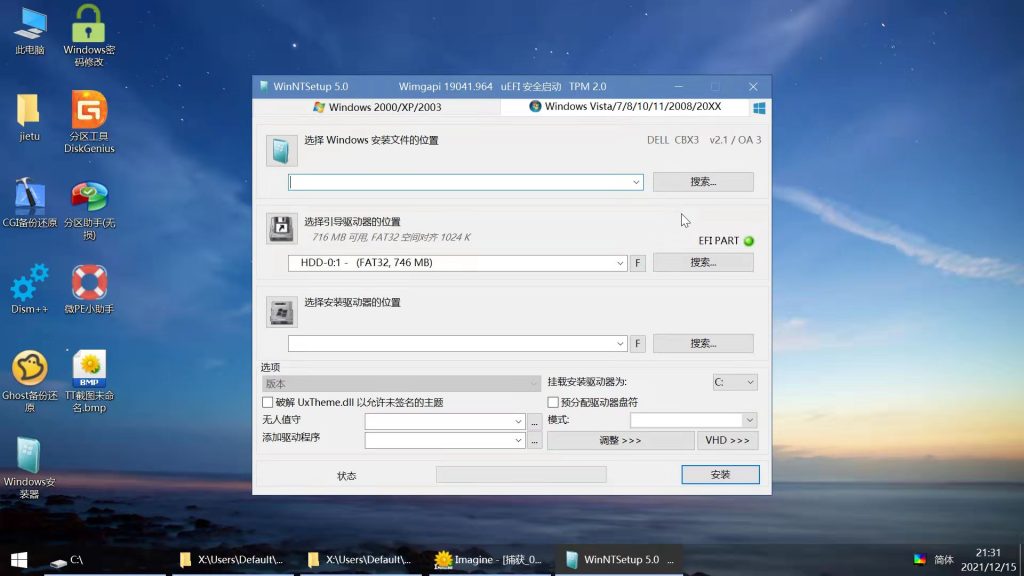The height and width of the screenshot is (576, 1024).
Task: Open first X:\Users\Default\ taskbar window
Action: [x=234, y=560]
